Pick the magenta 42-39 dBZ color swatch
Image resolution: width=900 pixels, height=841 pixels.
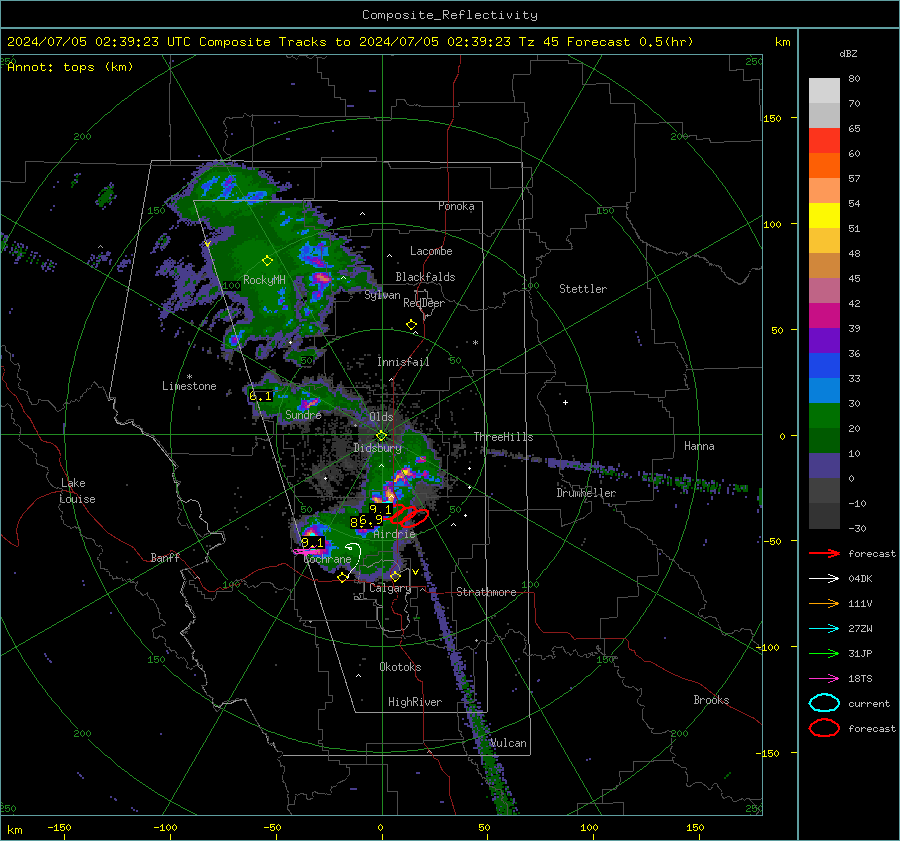point(824,316)
